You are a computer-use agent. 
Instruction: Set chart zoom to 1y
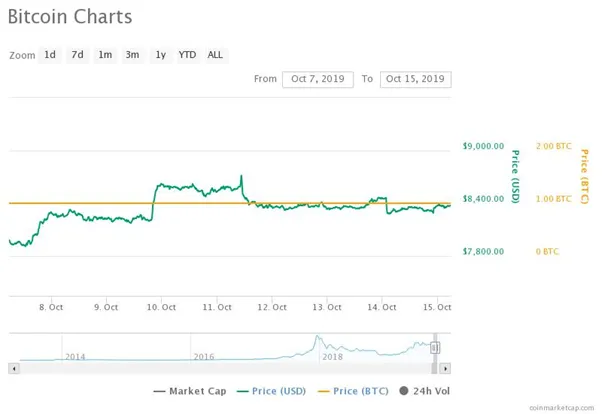tap(160, 55)
